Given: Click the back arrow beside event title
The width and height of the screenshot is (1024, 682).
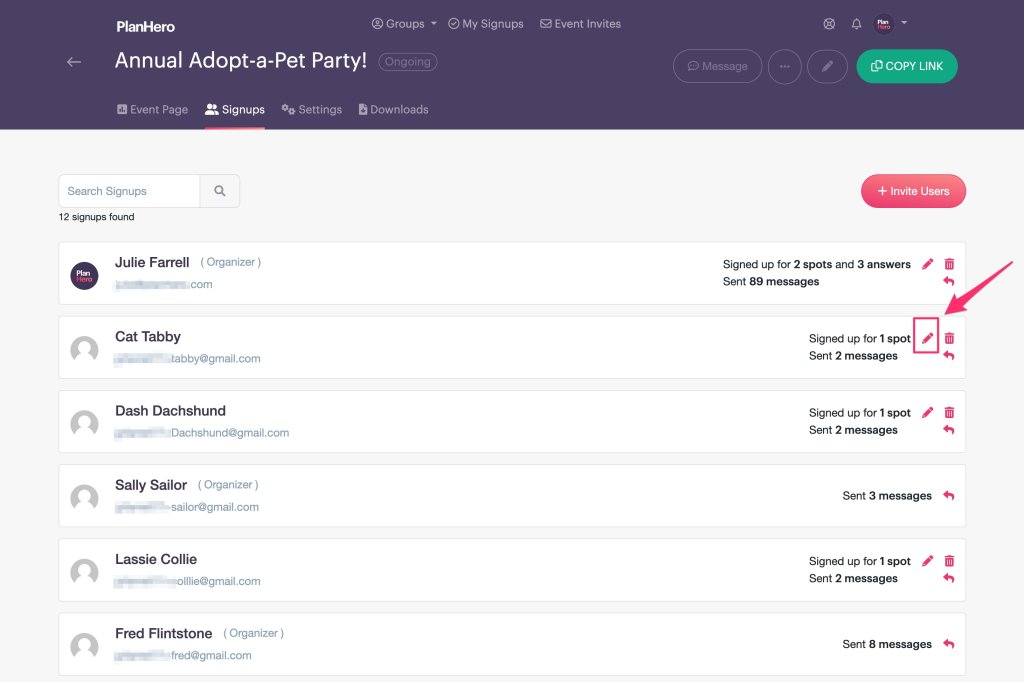Looking at the screenshot, I should [74, 62].
